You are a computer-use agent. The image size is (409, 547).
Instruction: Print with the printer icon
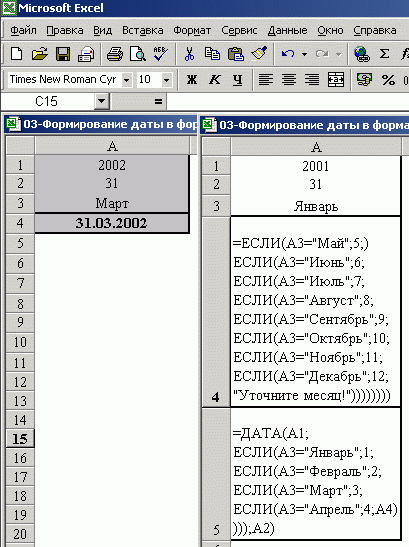pos(115,54)
